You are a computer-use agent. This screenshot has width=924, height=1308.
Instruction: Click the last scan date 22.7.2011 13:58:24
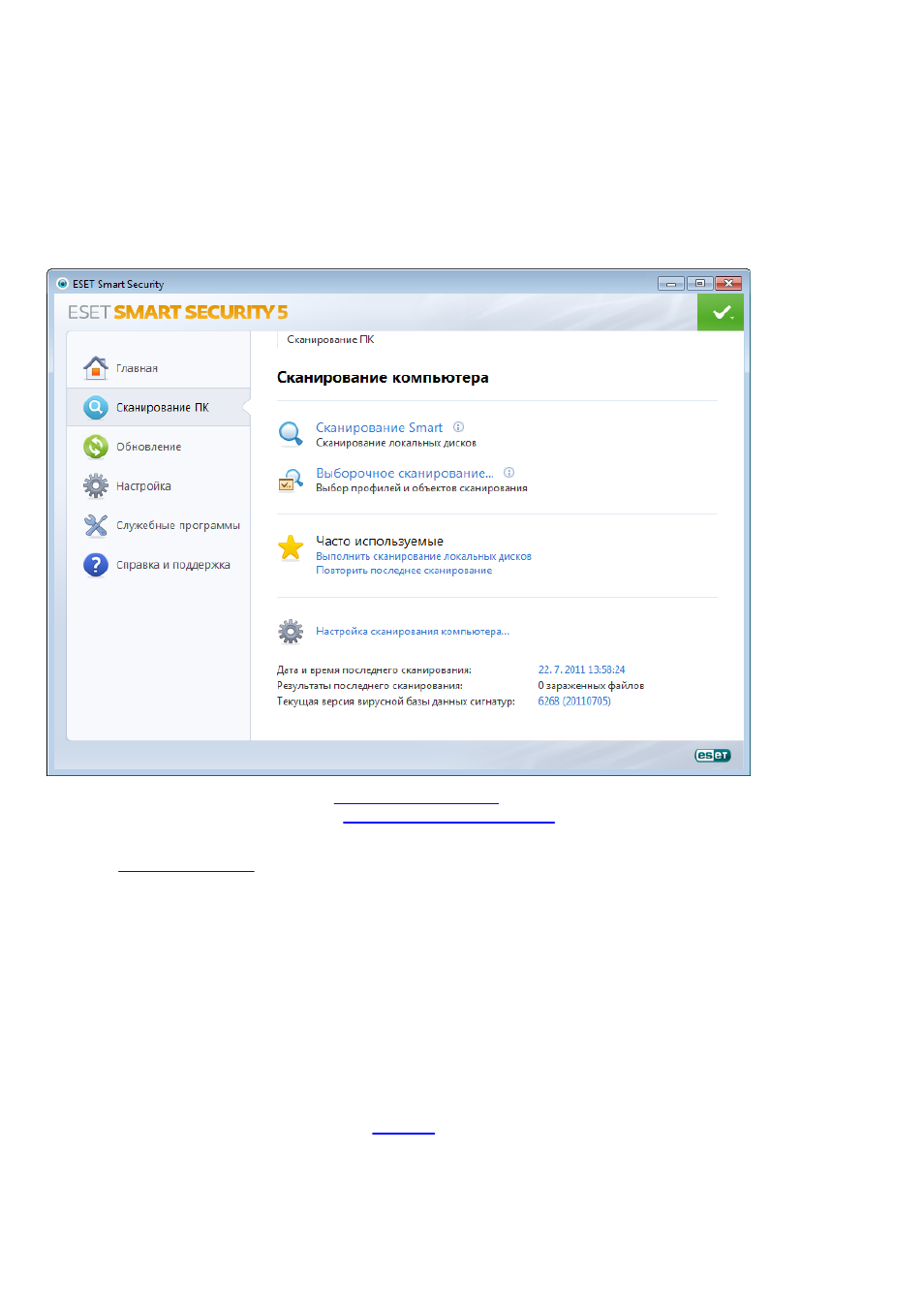tap(581, 670)
